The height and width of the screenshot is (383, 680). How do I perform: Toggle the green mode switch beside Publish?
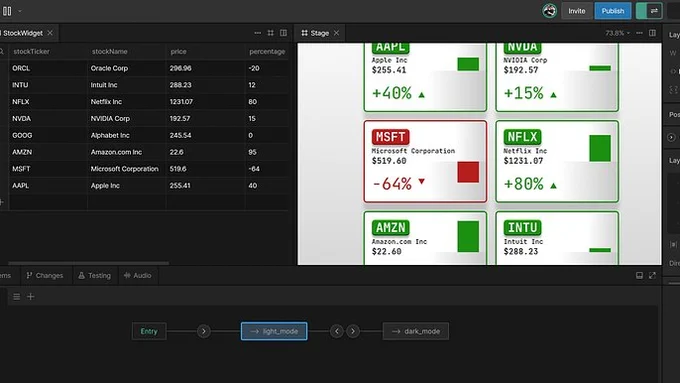click(x=649, y=11)
